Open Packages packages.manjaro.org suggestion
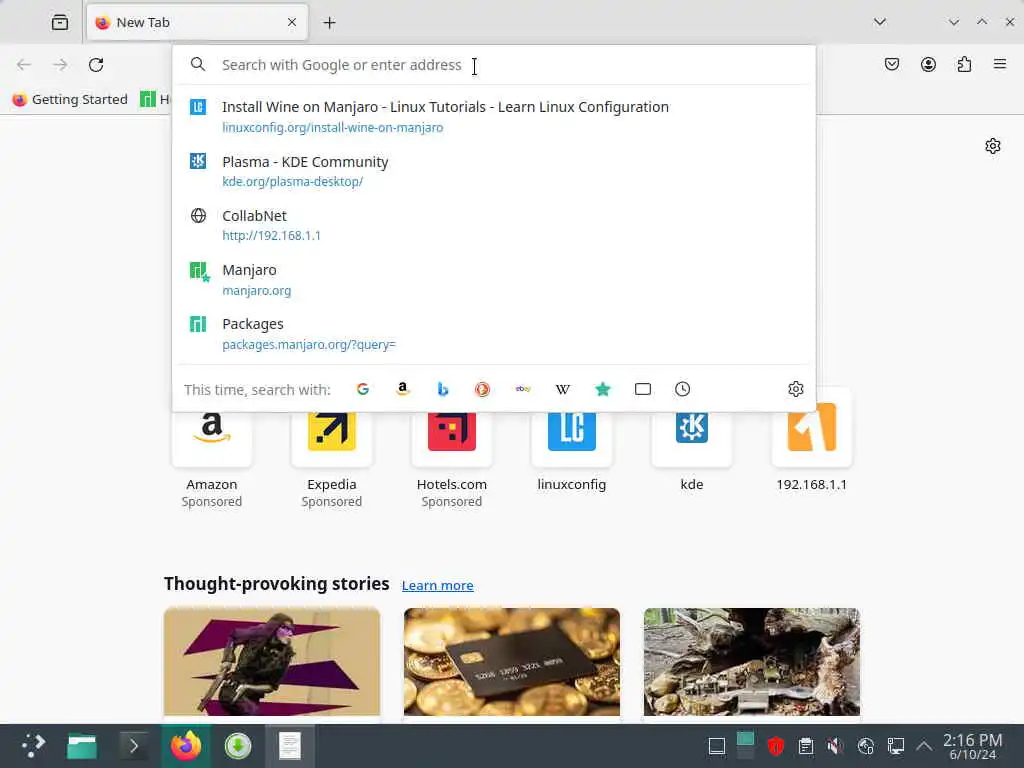The width and height of the screenshot is (1024, 768). (494, 334)
